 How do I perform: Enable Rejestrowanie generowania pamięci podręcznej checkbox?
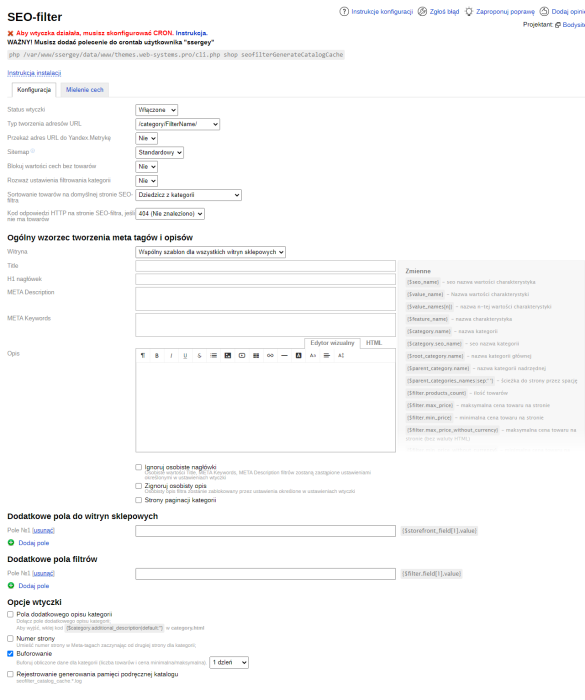click(10, 674)
